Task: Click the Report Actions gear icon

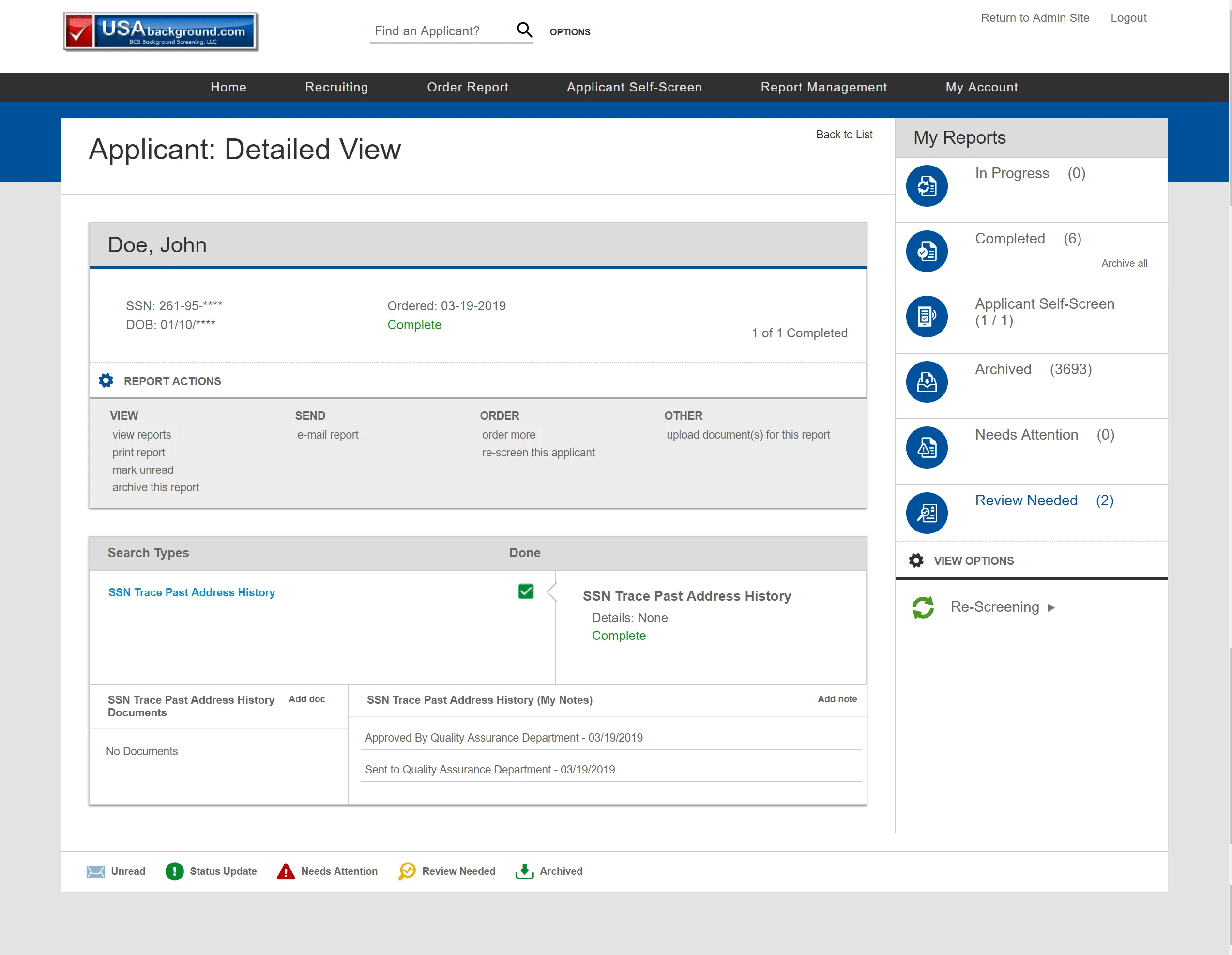Action: (106, 380)
